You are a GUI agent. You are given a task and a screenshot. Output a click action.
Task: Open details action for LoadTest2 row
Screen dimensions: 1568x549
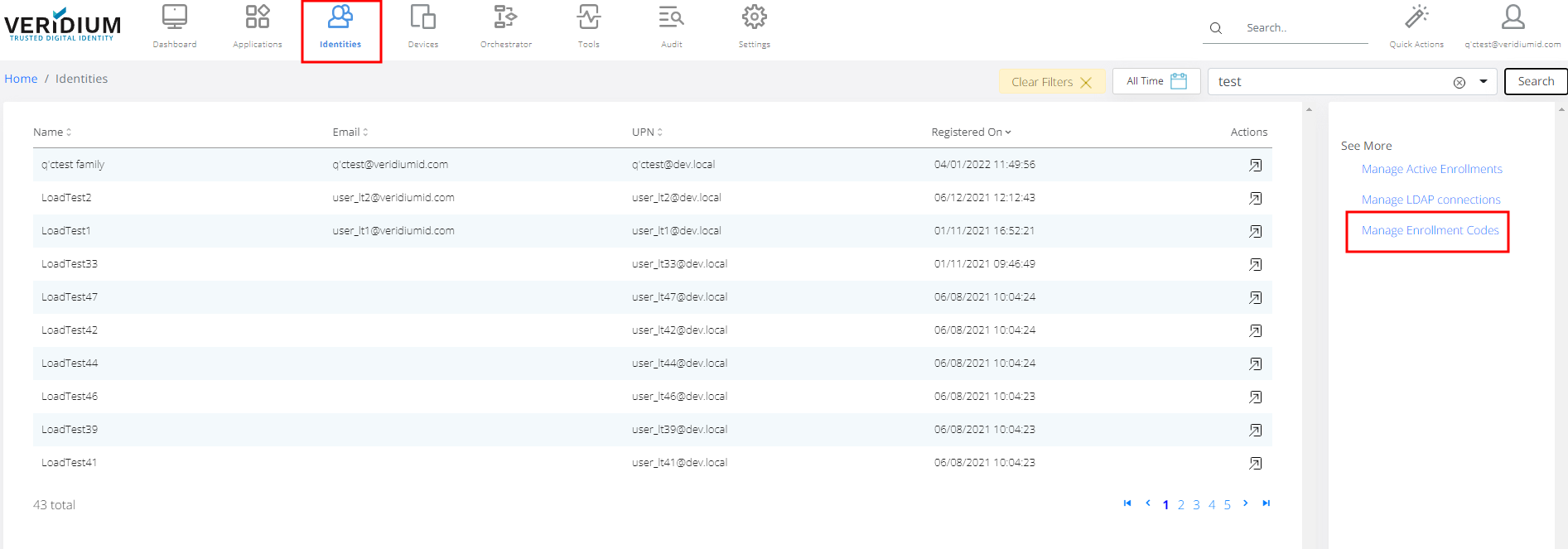pyautogui.click(x=1255, y=199)
